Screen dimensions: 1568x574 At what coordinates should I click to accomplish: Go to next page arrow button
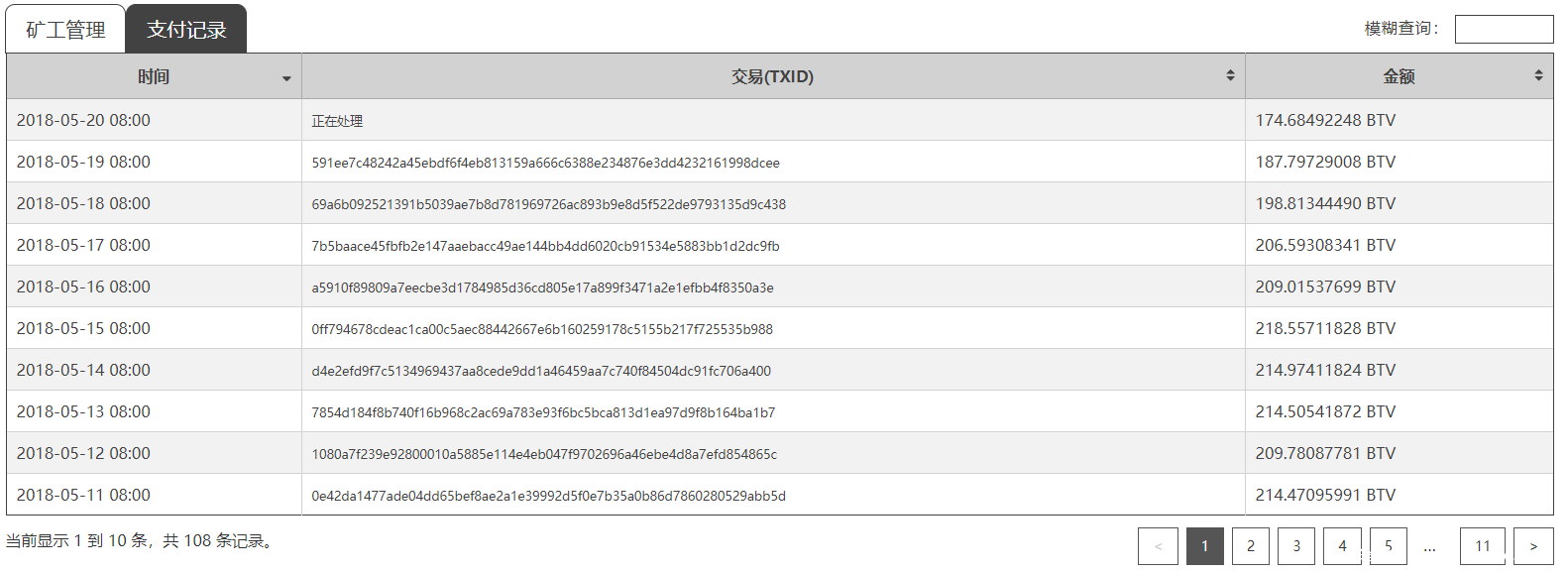pyautogui.click(x=1533, y=546)
